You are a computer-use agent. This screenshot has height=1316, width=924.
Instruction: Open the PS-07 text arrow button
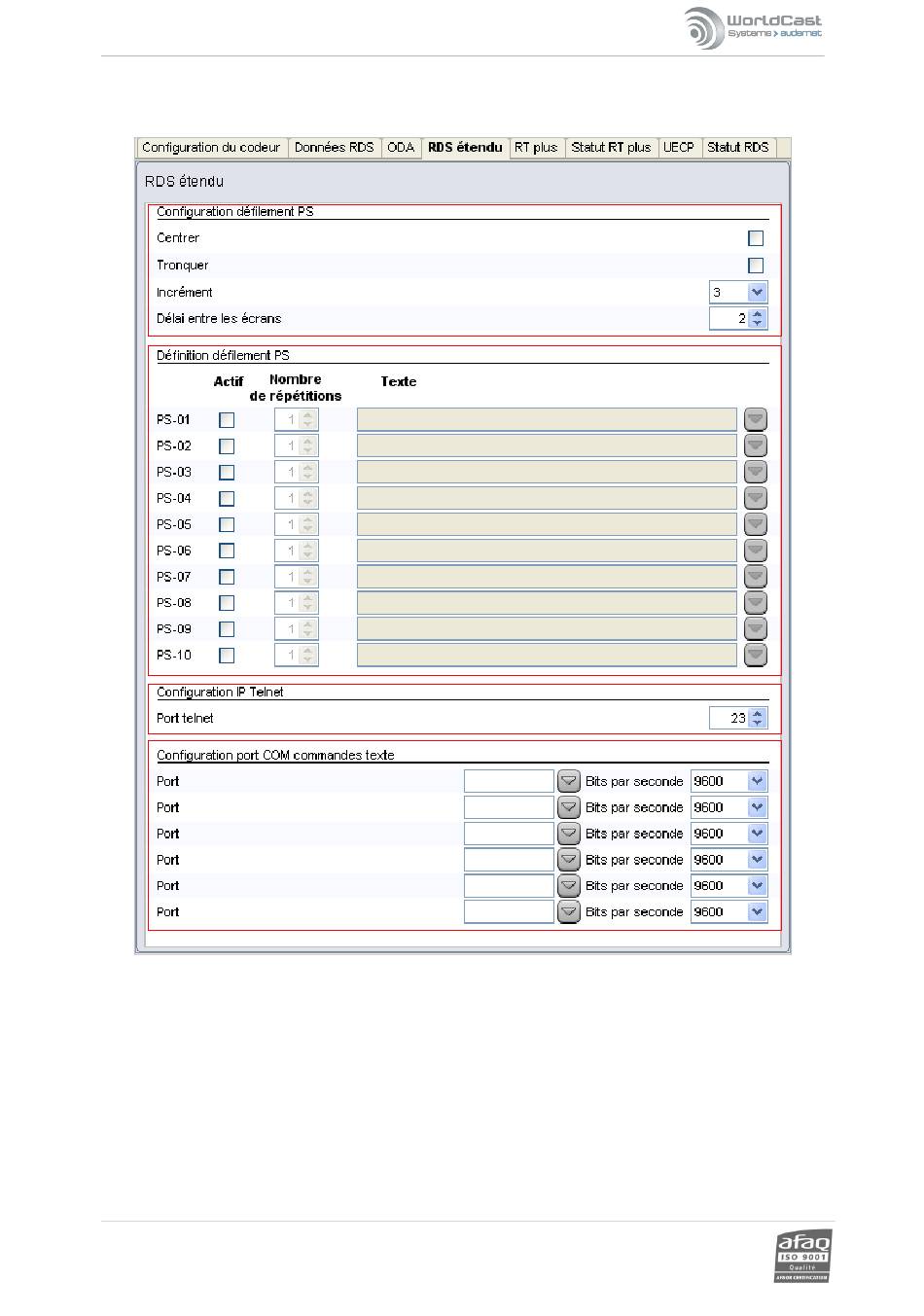[x=756, y=577]
